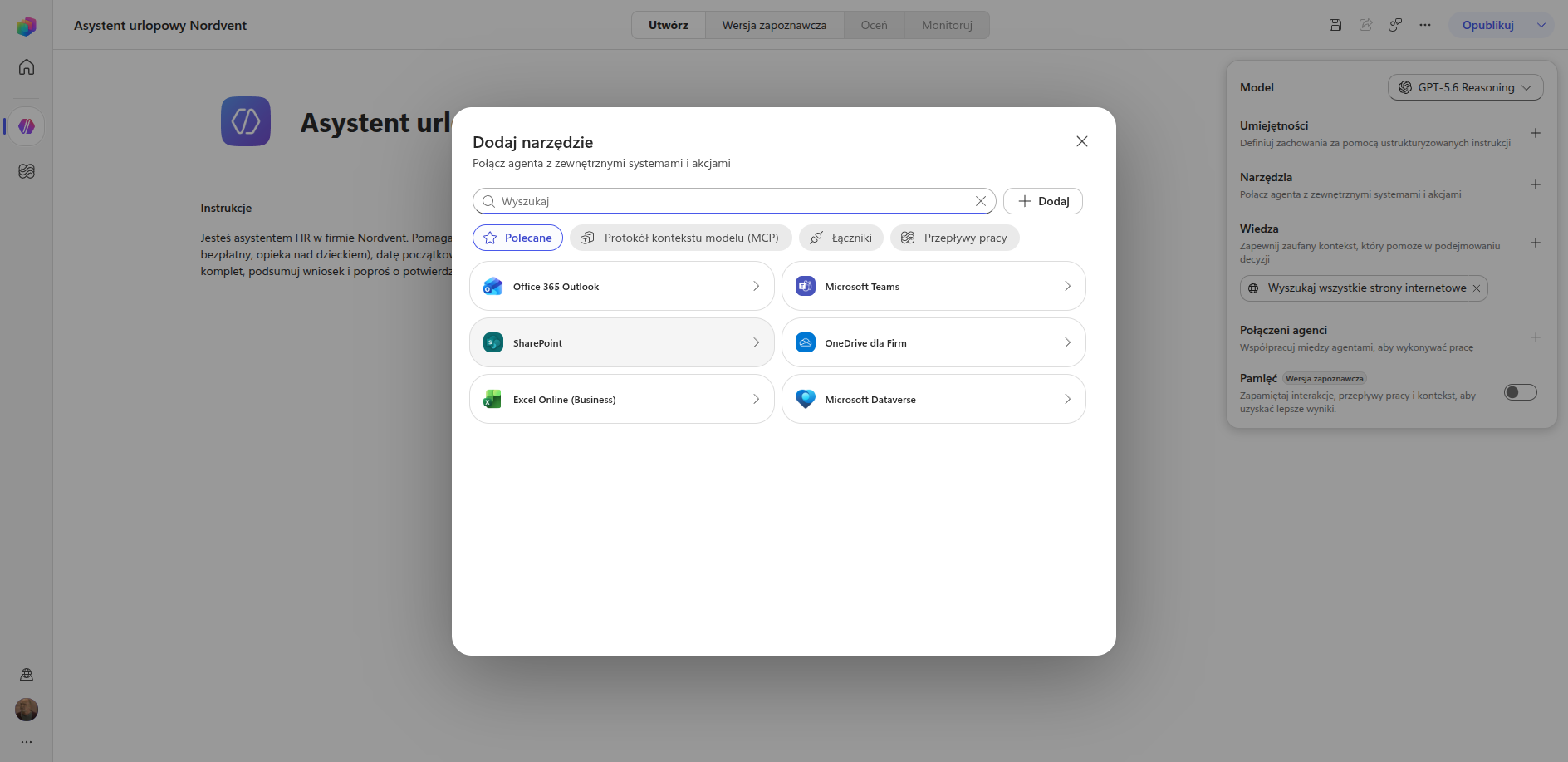The image size is (1568, 762).
Task: Click the Instrukcje heading
Action: 226,208
